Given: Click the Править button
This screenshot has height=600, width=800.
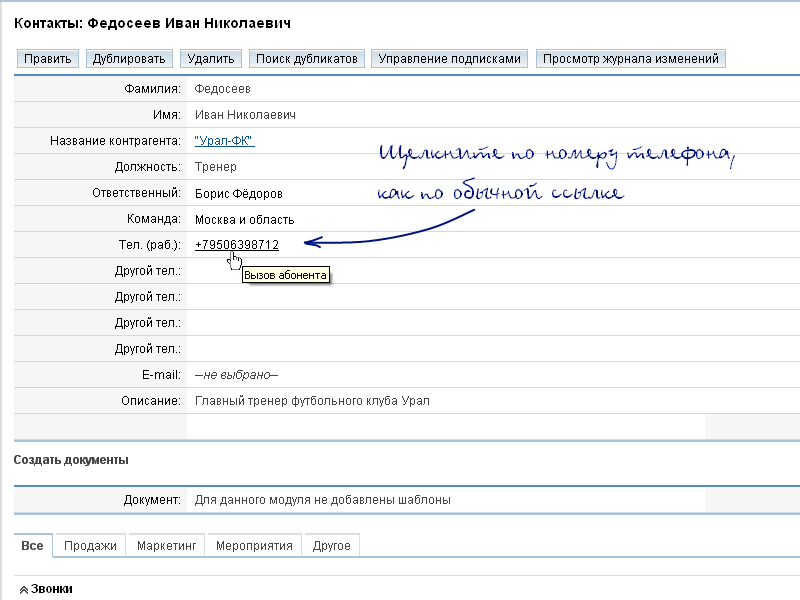Looking at the screenshot, I should (48, 59).
